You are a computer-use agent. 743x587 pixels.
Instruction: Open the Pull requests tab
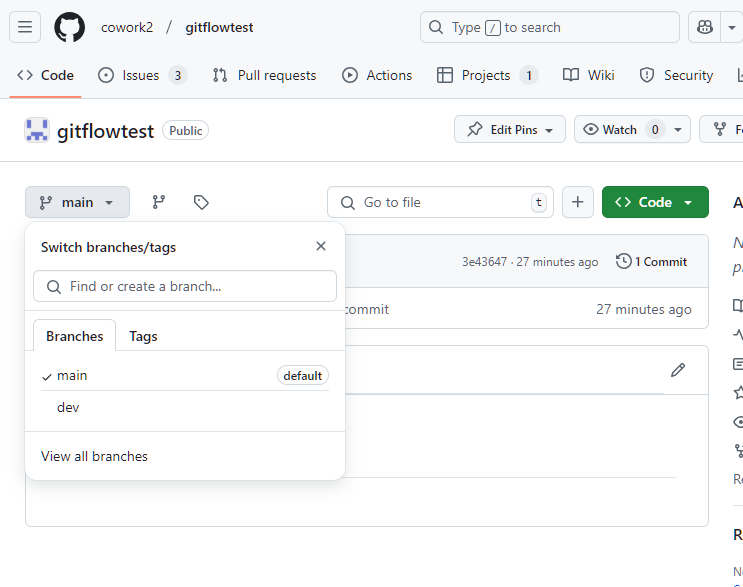264,75
